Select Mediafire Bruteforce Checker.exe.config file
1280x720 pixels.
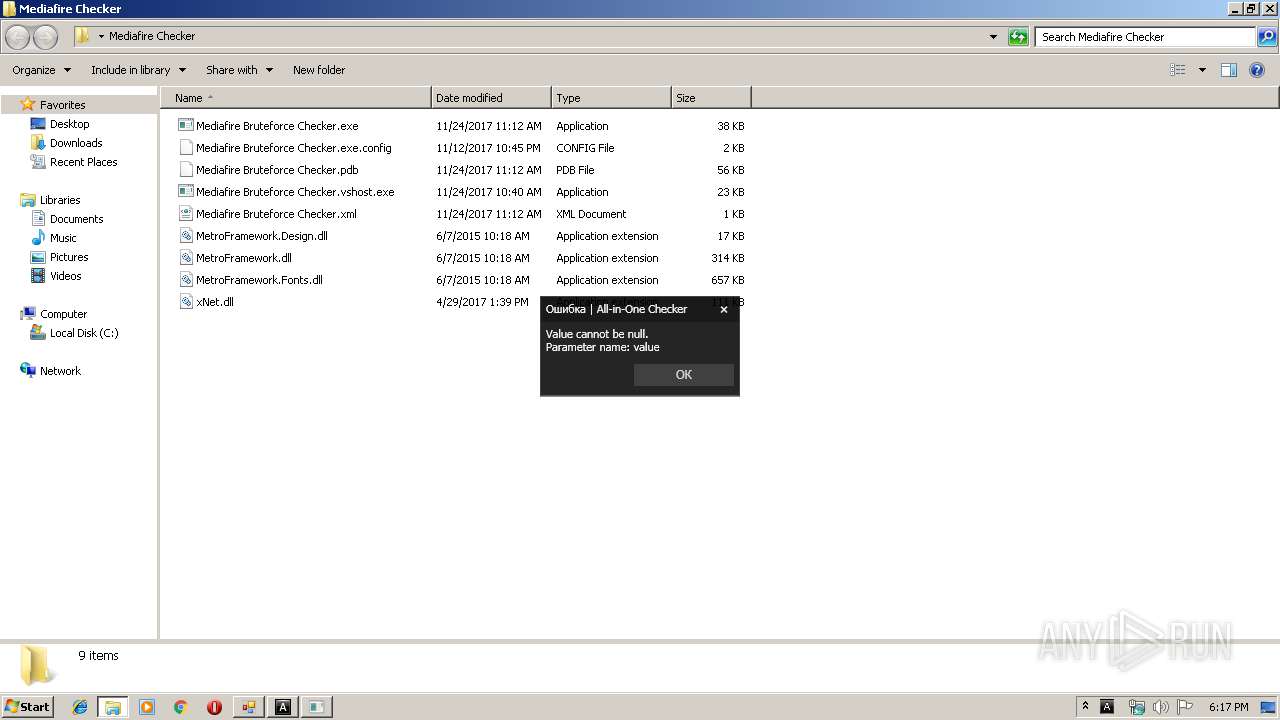[x=294, y=148]
